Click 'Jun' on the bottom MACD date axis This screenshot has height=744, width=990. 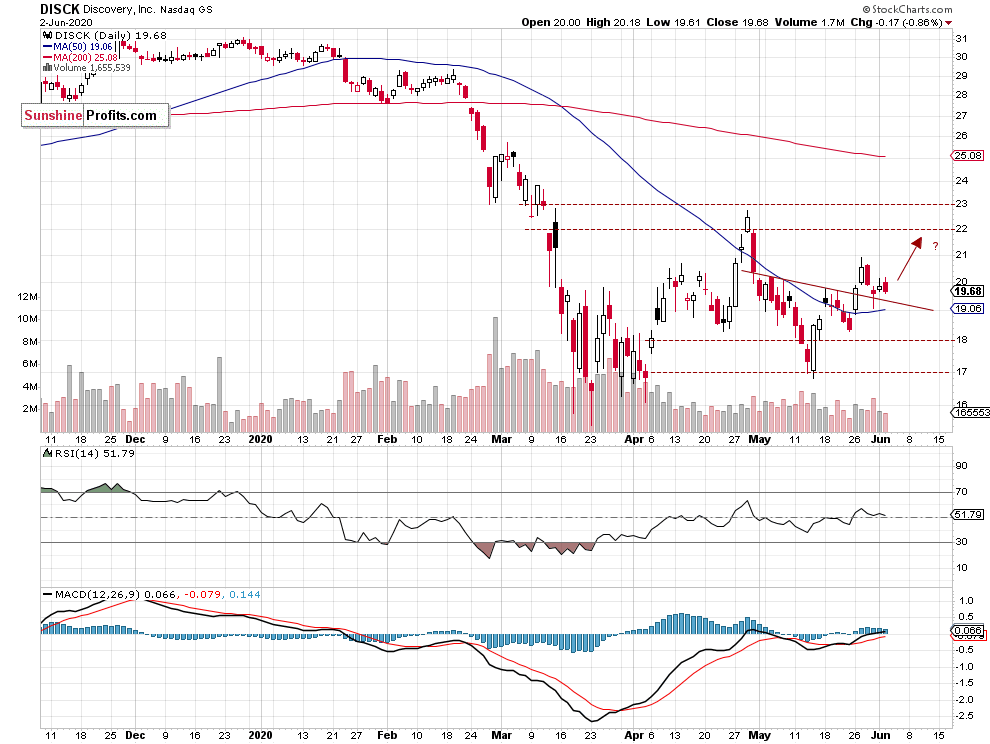point(881,735)
